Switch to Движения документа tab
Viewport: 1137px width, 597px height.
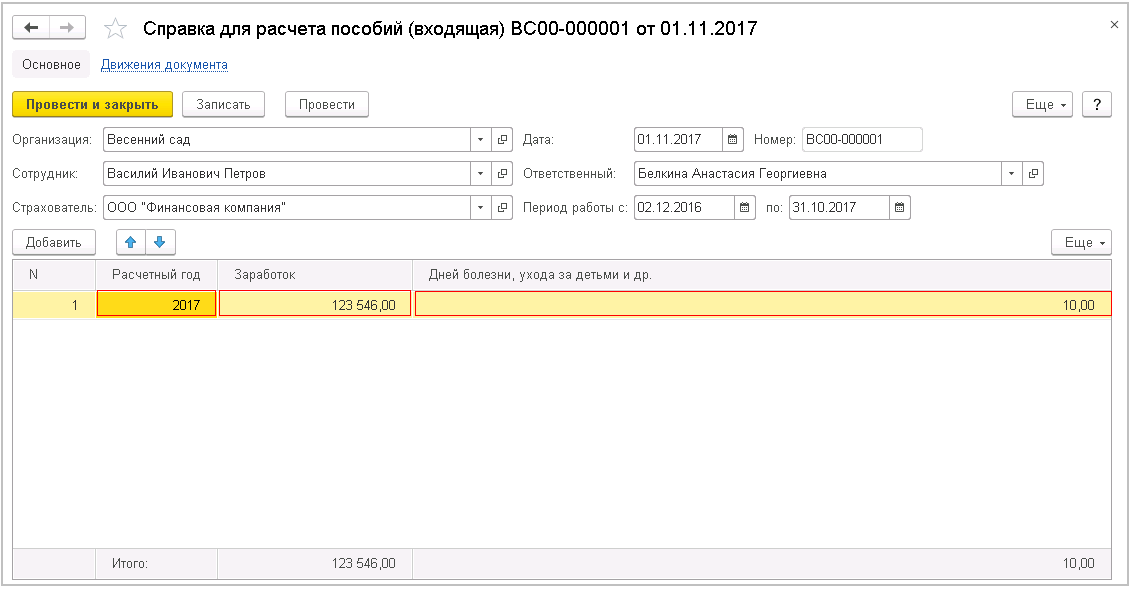164,65
